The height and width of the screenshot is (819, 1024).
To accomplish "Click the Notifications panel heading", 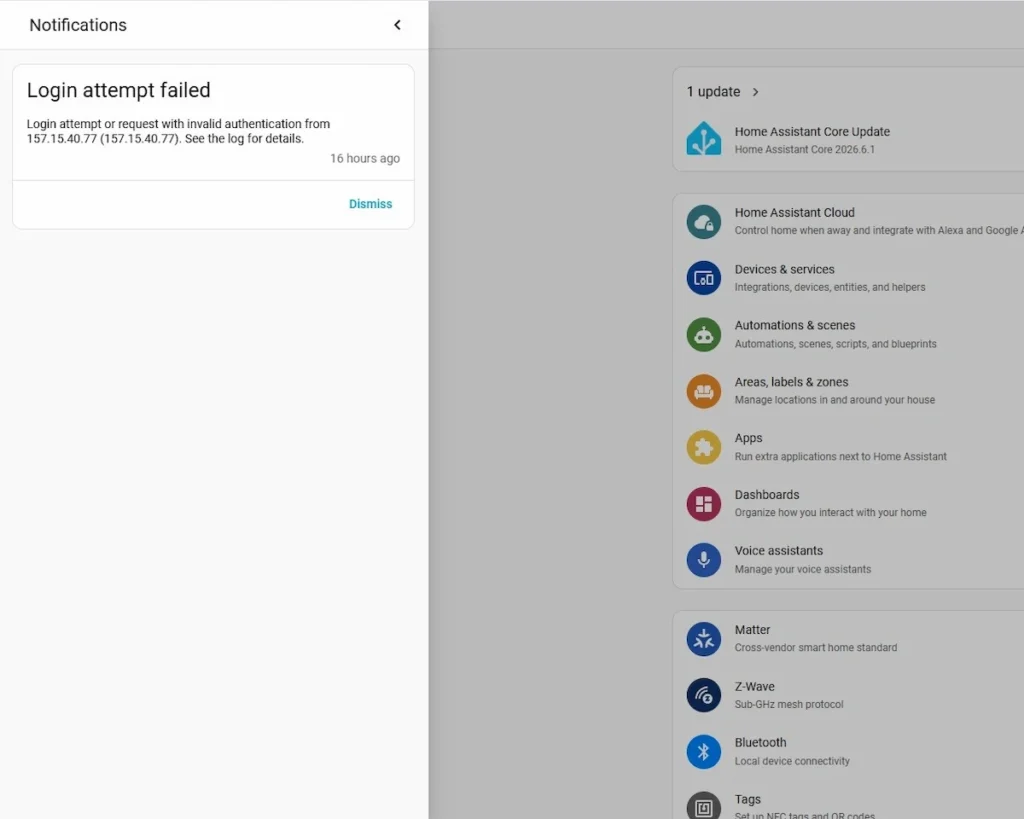I will (78, 25).
